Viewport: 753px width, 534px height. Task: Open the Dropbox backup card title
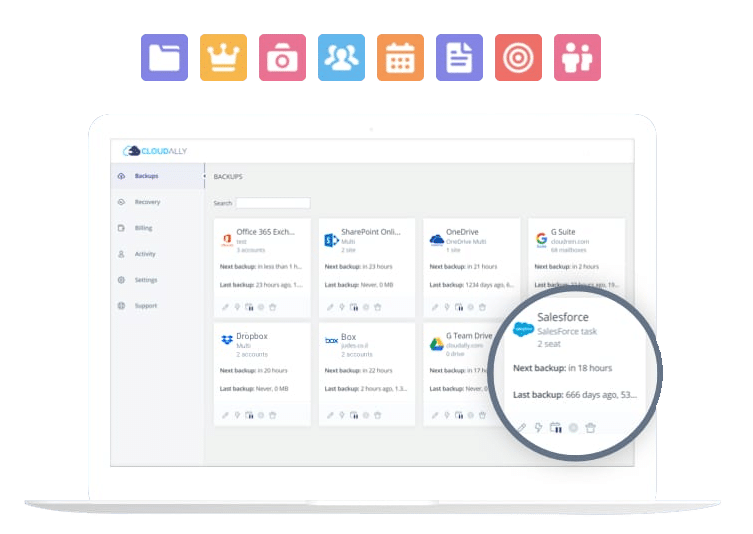pyautogui.click(x=252, y=336)
